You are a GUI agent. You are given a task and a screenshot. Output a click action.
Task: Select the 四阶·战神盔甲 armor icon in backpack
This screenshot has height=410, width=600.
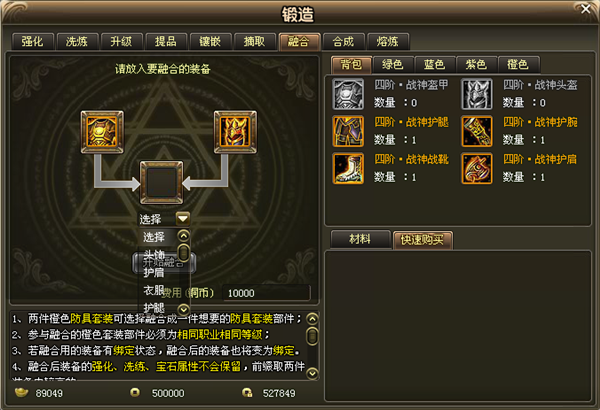coord(348,94)
